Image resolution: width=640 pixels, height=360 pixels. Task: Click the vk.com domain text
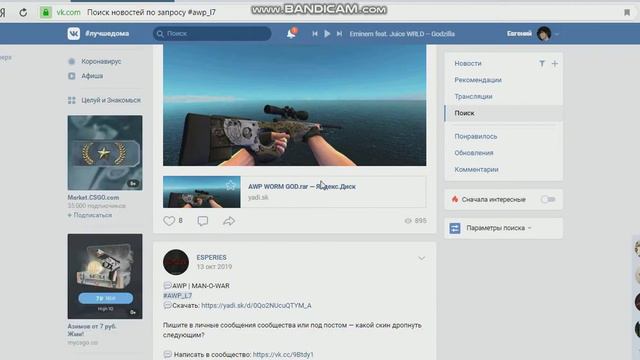coord(68,12)
